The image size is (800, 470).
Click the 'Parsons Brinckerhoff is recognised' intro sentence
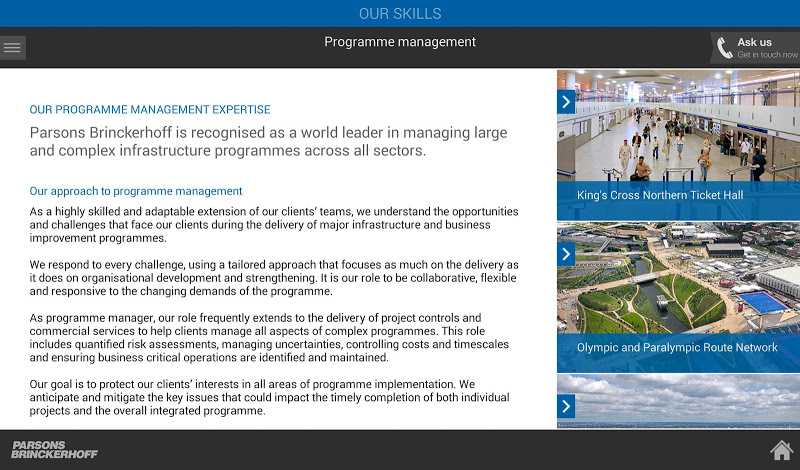pos(268,141)
